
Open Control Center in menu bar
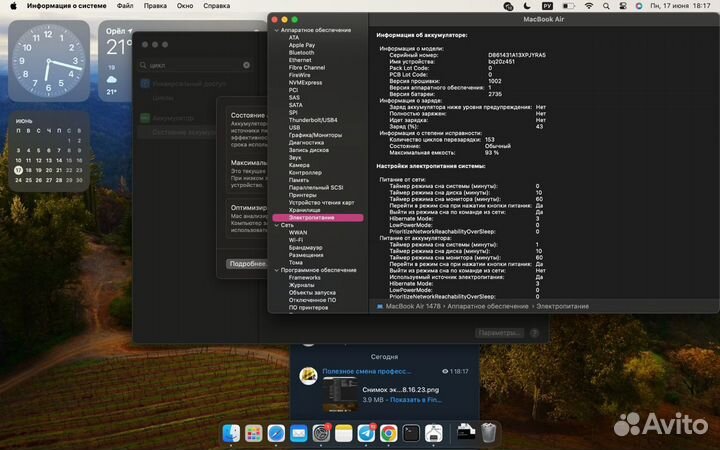tap(623, 6)
